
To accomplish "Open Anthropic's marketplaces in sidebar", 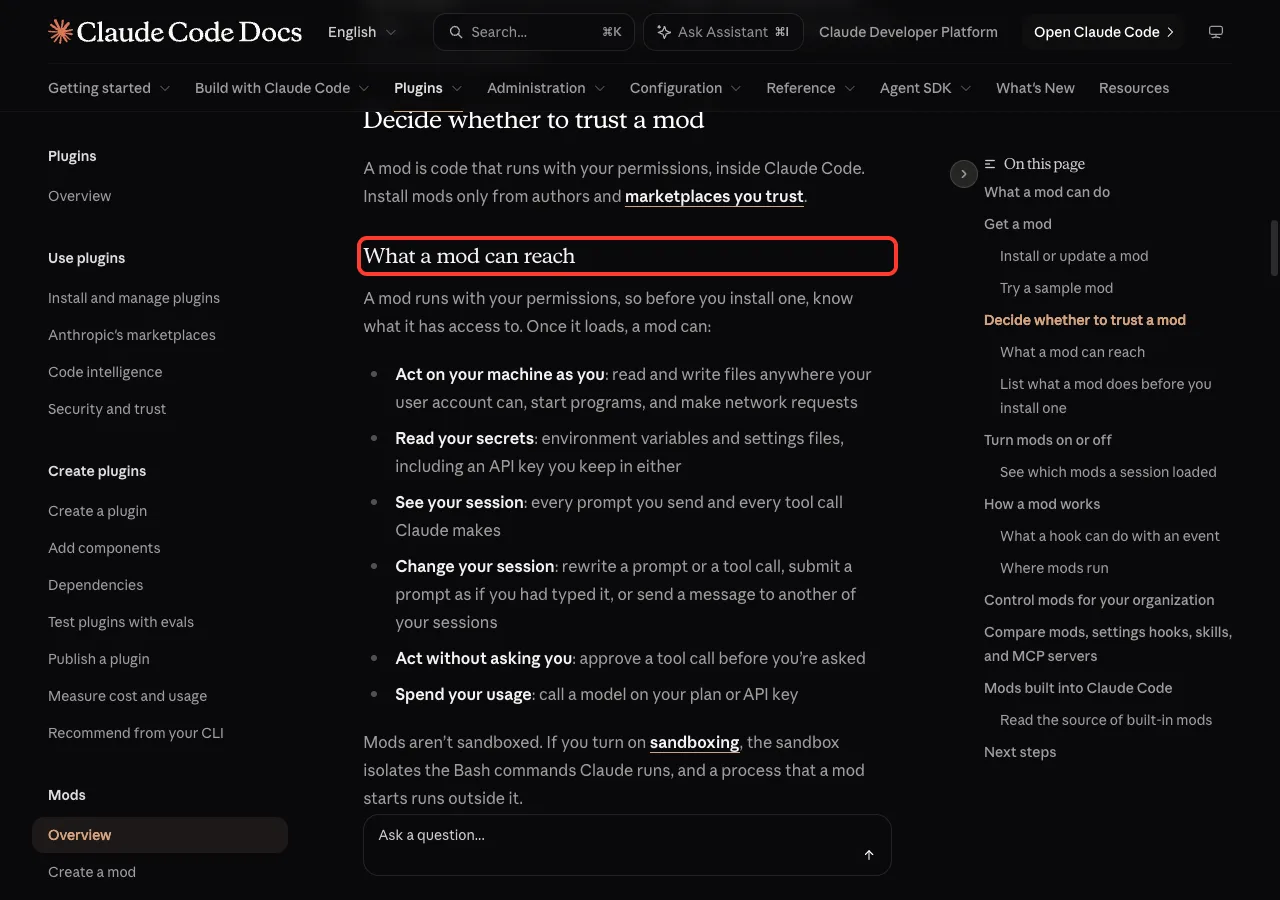I will tap(132, 335).
